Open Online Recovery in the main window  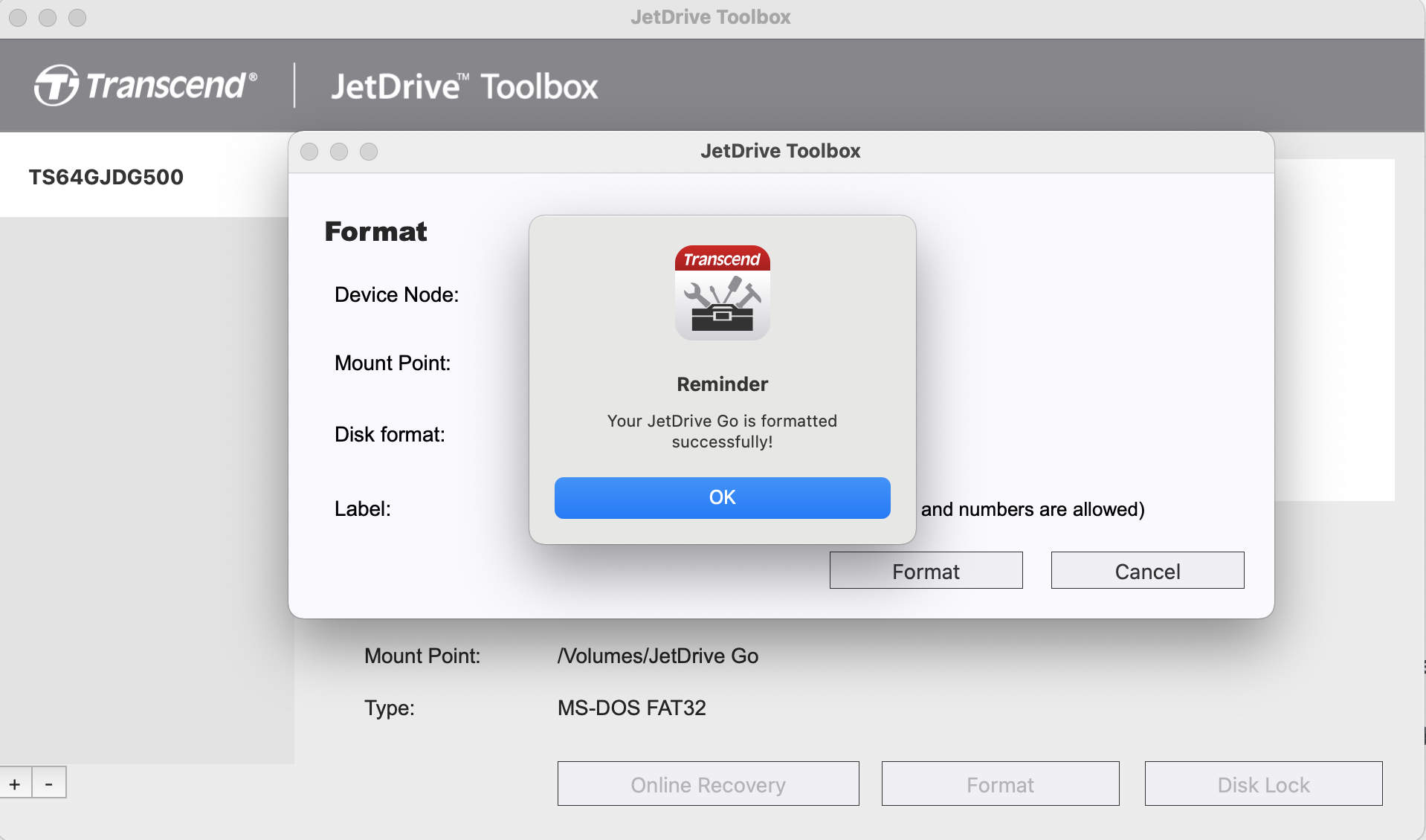coord(708,784)
